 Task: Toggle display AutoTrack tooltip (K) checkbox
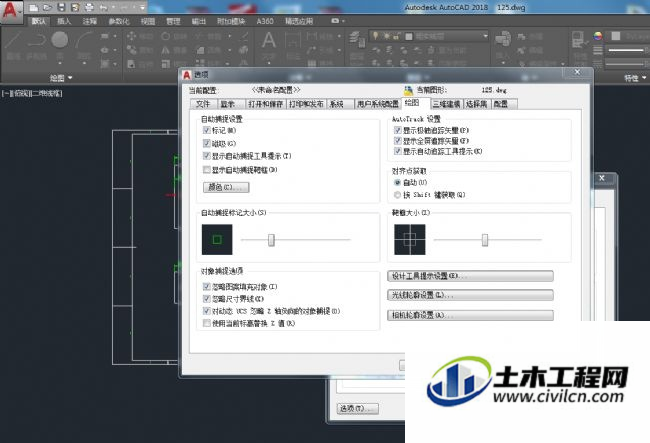398,151
